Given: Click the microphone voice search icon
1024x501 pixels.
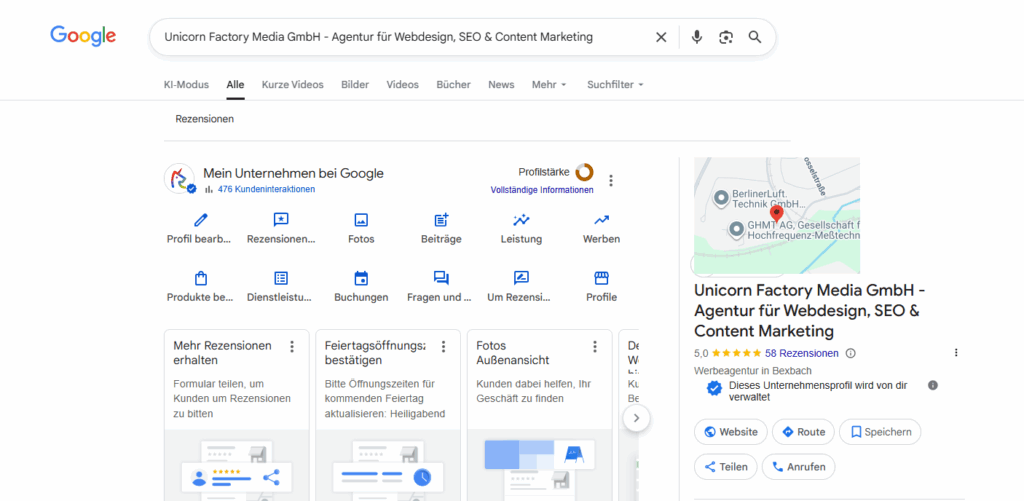Looking at the screenshot, I should pyautogui.click(x=697, y=37).
